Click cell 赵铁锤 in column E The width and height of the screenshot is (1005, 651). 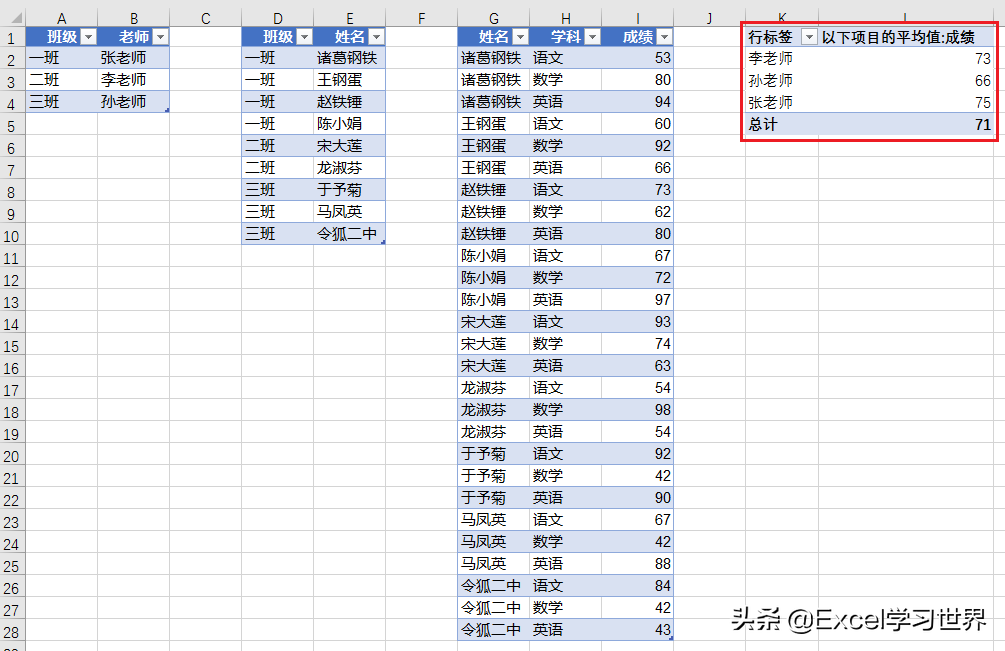tap(349, 102)
